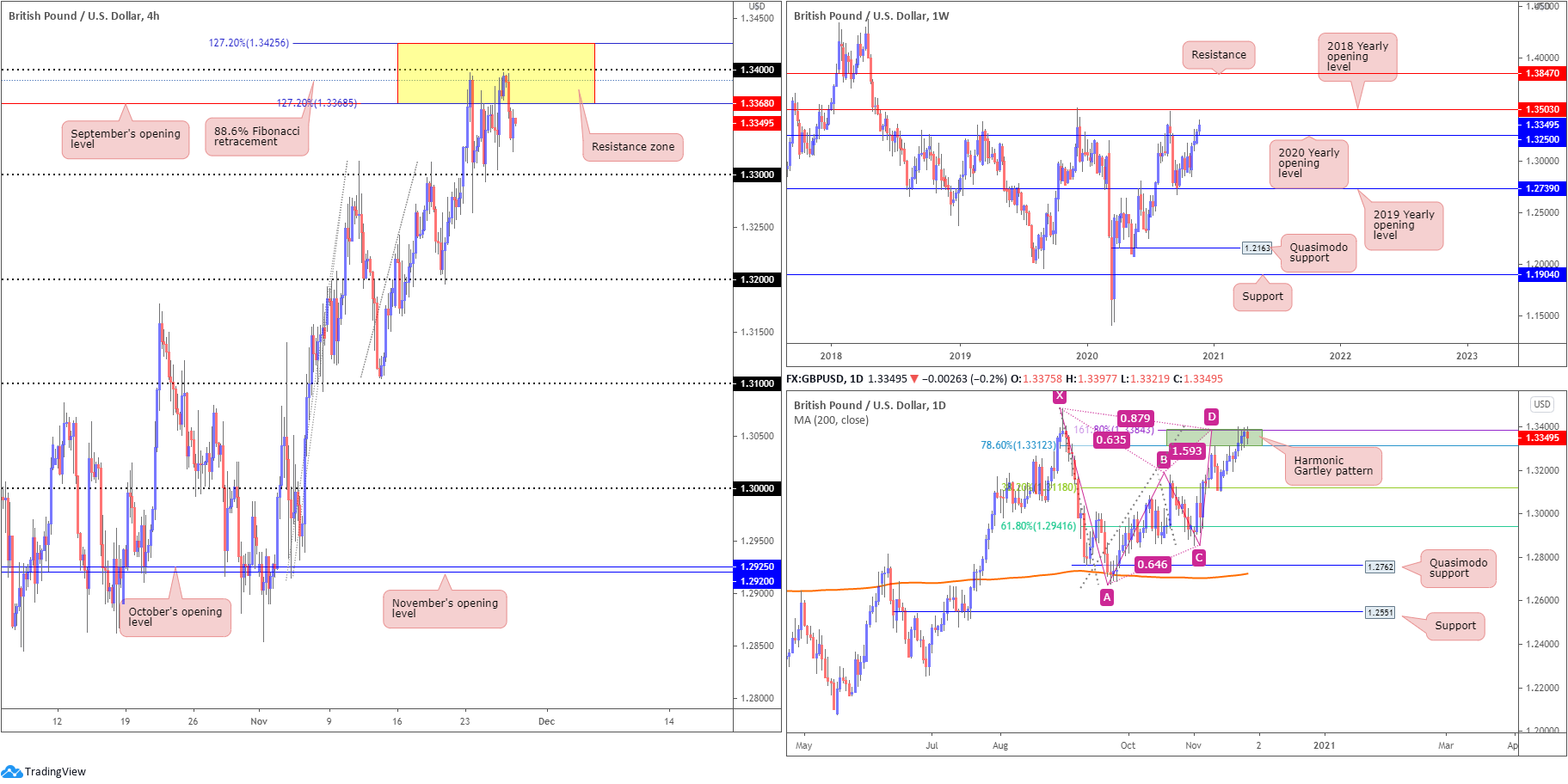The image size is (1568, 784).
Task: Click the red 1.33680 price label on 4h axis
Action: click(757, 103)
